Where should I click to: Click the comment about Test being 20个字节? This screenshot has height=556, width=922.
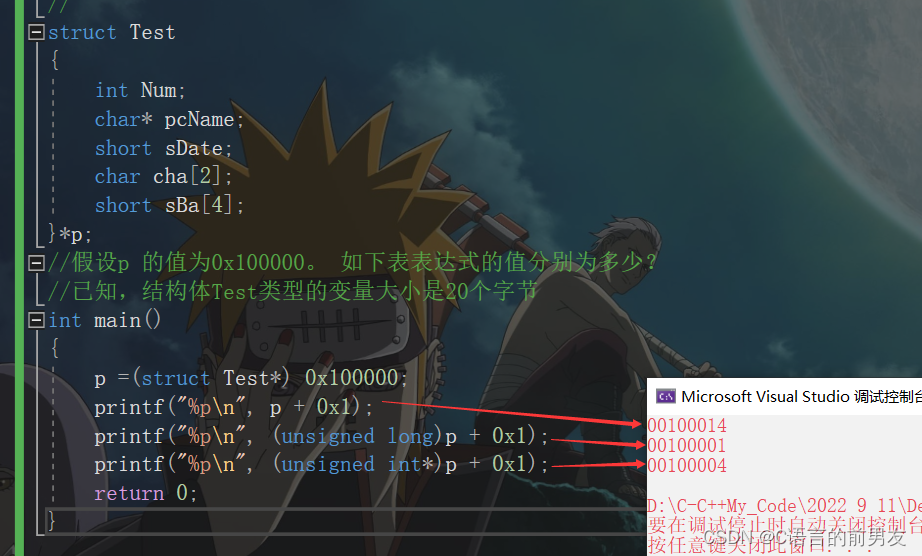point(292,291)
